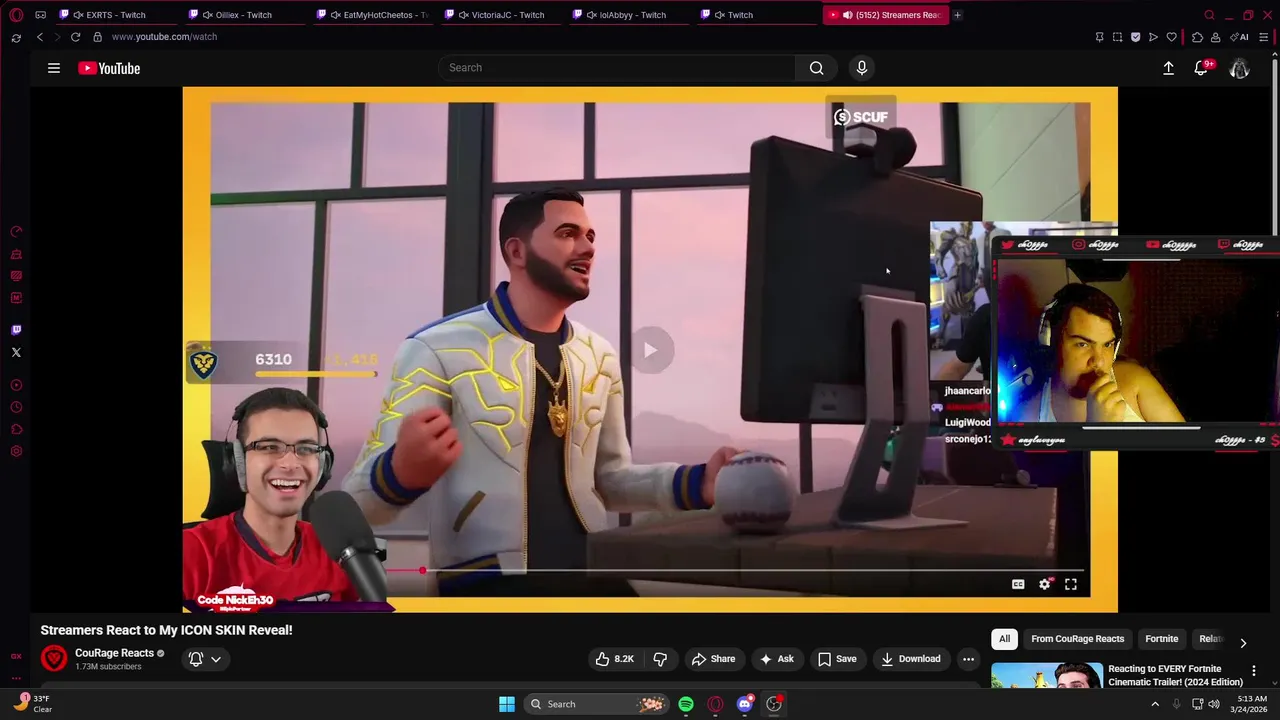Image resolution: width=1280 pixels, height=720 pixels.
Task: Click the Ask button
Action: point(776,659)
